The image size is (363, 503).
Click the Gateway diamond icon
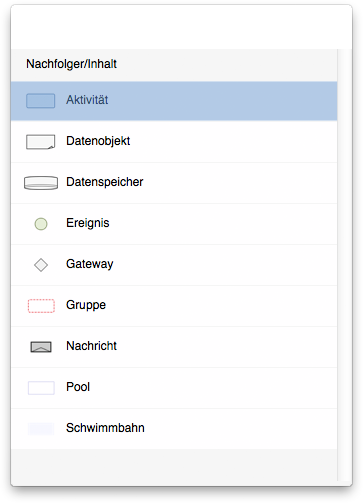pyautogui.click(x=41, y=265)
